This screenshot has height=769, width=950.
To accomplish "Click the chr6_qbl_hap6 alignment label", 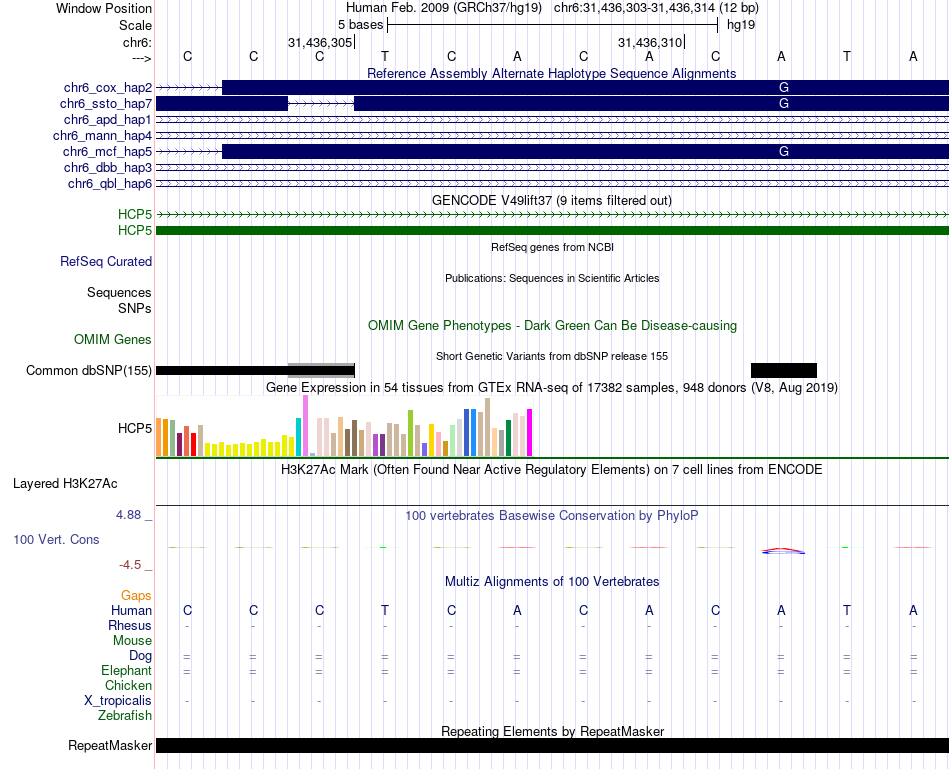I will [x=110, y=184].
